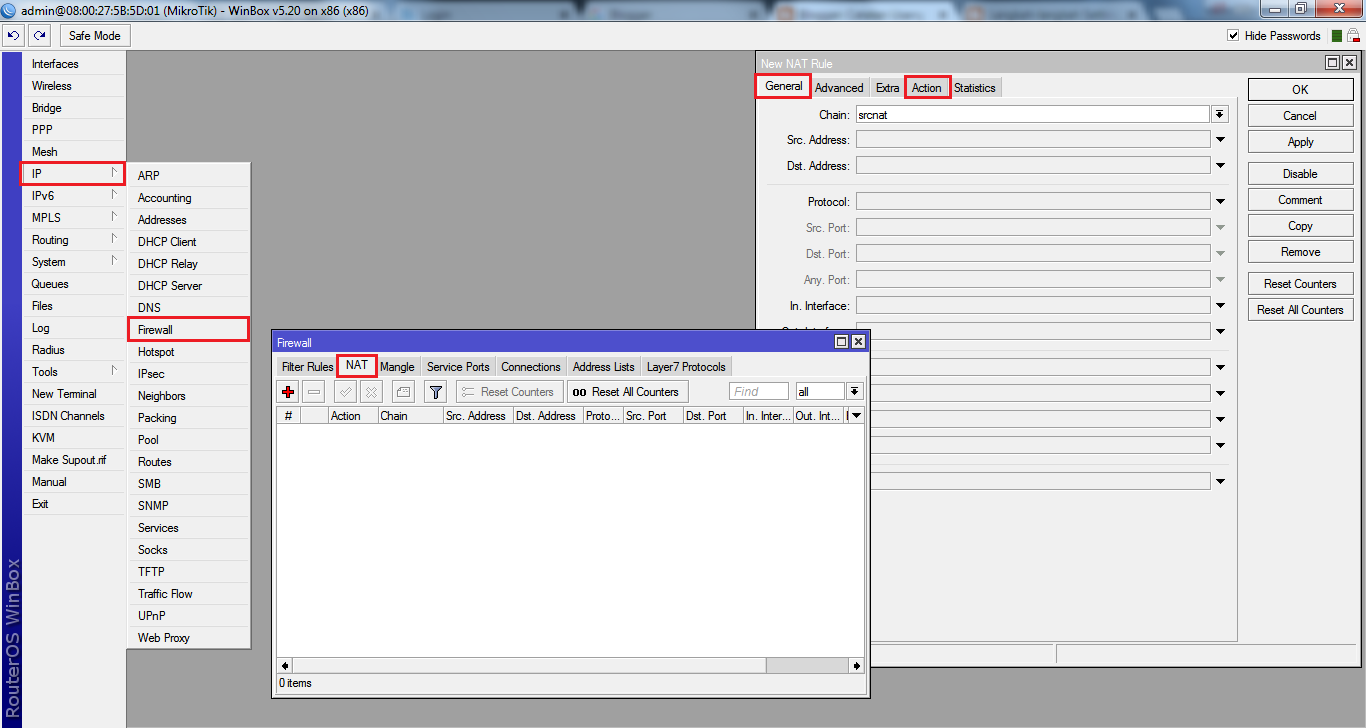Click the Remove button
This screenshot has width=1366, height=728.
[1300, 252]
